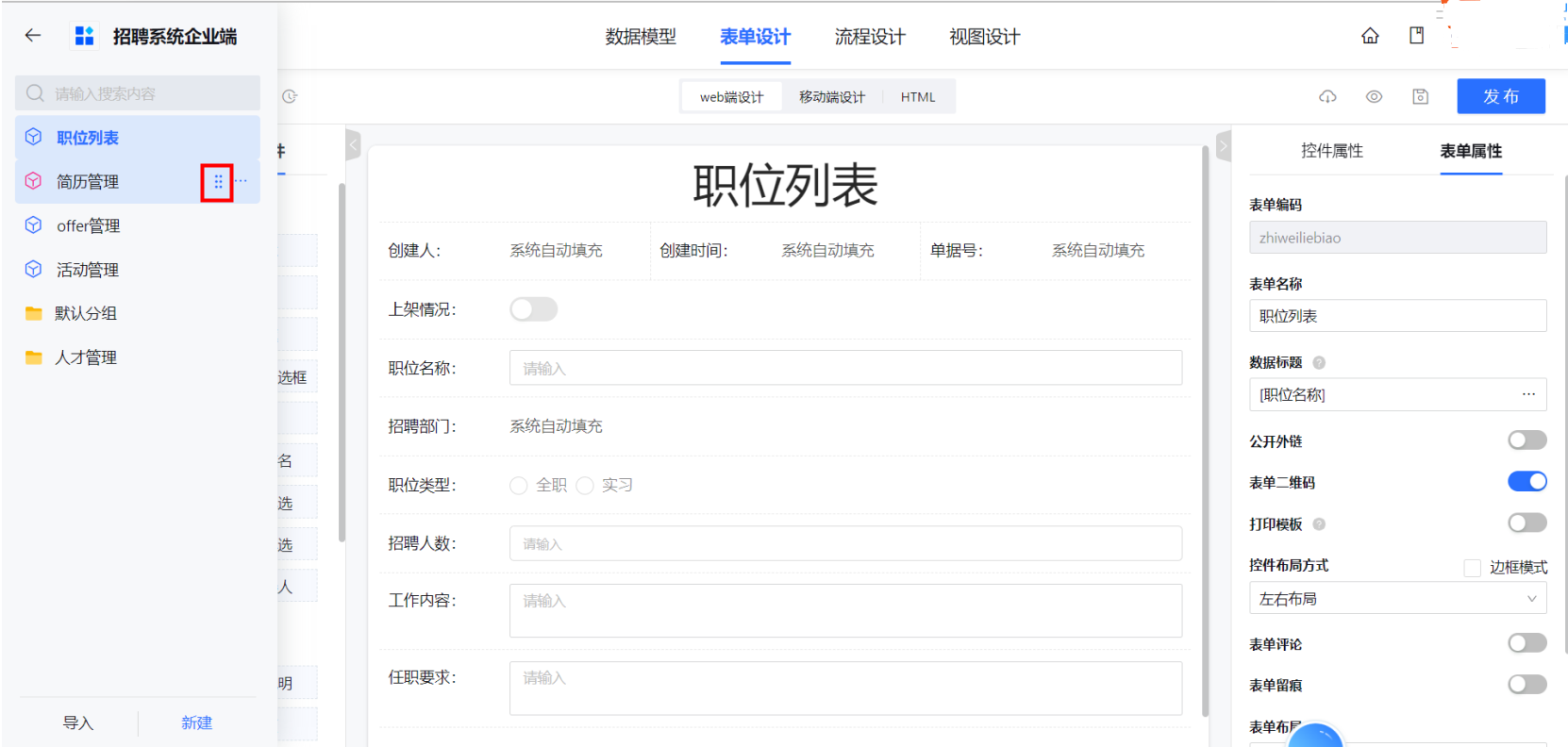1568x747 pixels.
Task: Click the 职位列表 cube icon
Action: [33, 137]
